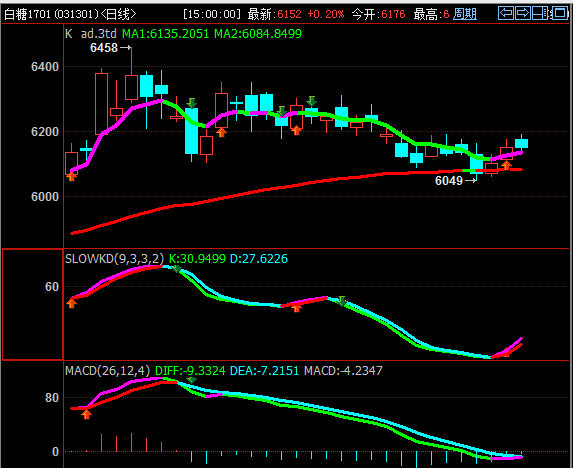Click the MACD(26,12,4) indicator name
Viewport: 573px width, 468px height.
click(x=107, y=371)
